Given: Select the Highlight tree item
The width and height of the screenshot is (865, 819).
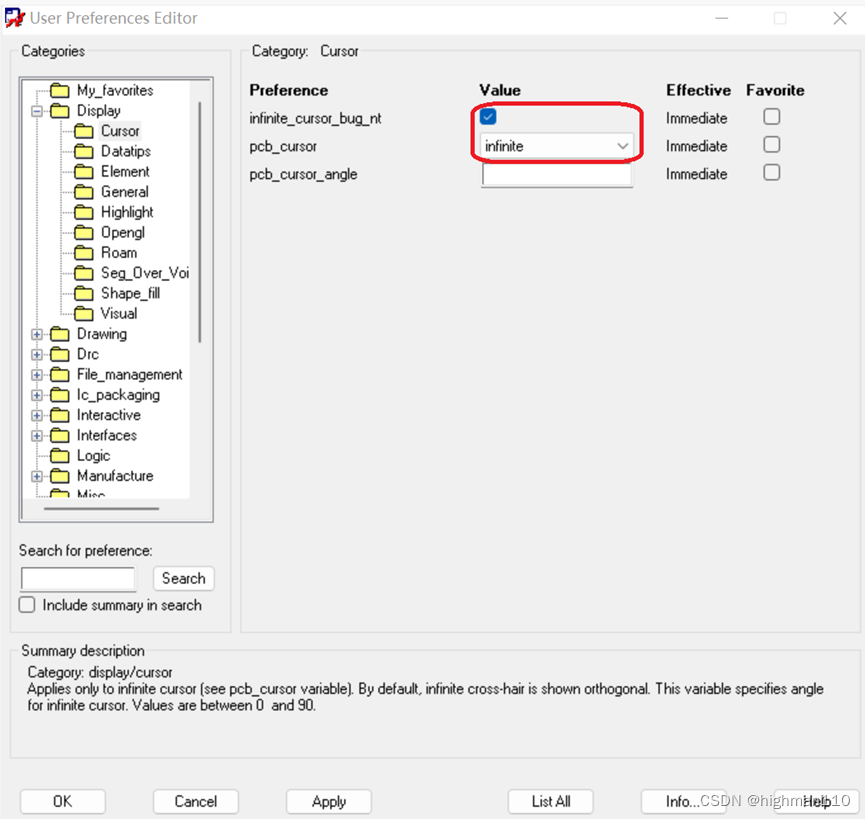Looking at the screenshot, I should [x=127, y=212].
